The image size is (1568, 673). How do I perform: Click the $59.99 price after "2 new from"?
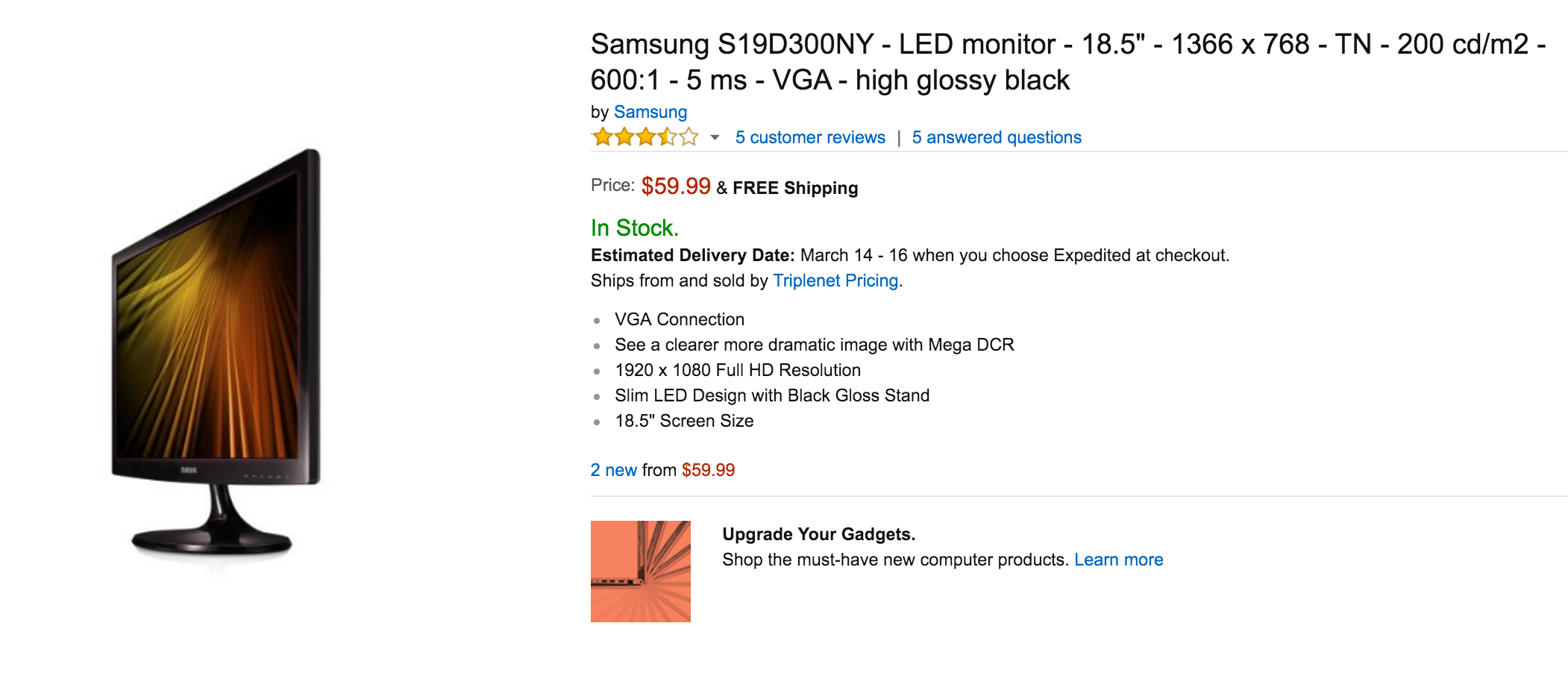coord(708,470)
